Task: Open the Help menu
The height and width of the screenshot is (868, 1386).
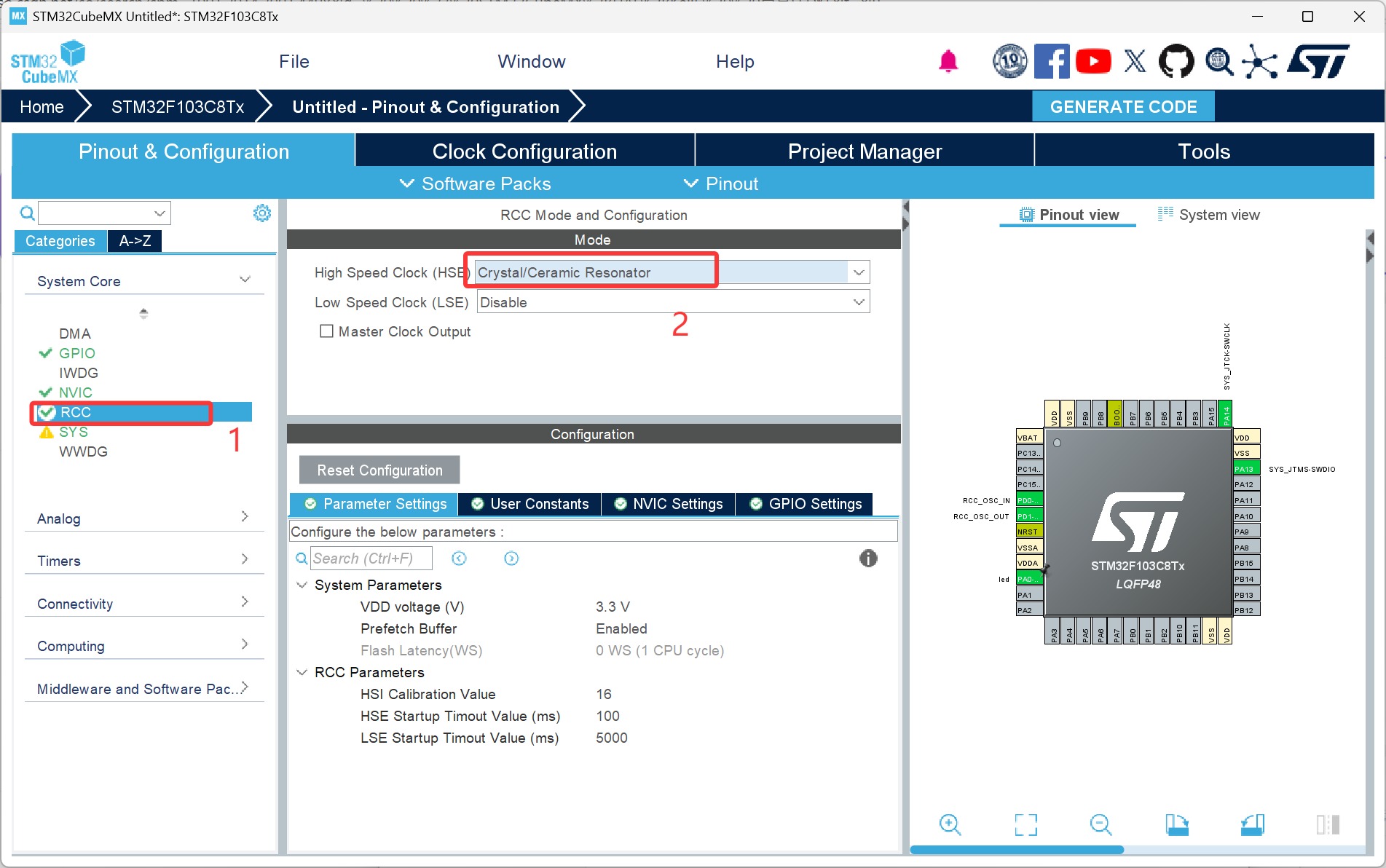Action: point(734,61)
